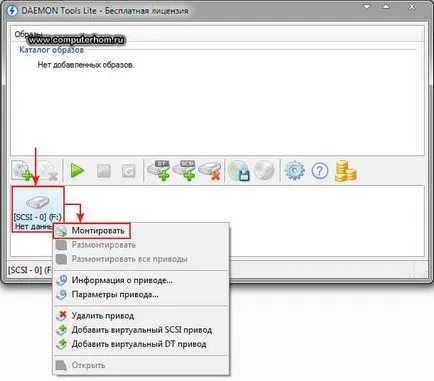Click the Create disc image icon
The image size is (434, 381).
(x=239, y=171)
